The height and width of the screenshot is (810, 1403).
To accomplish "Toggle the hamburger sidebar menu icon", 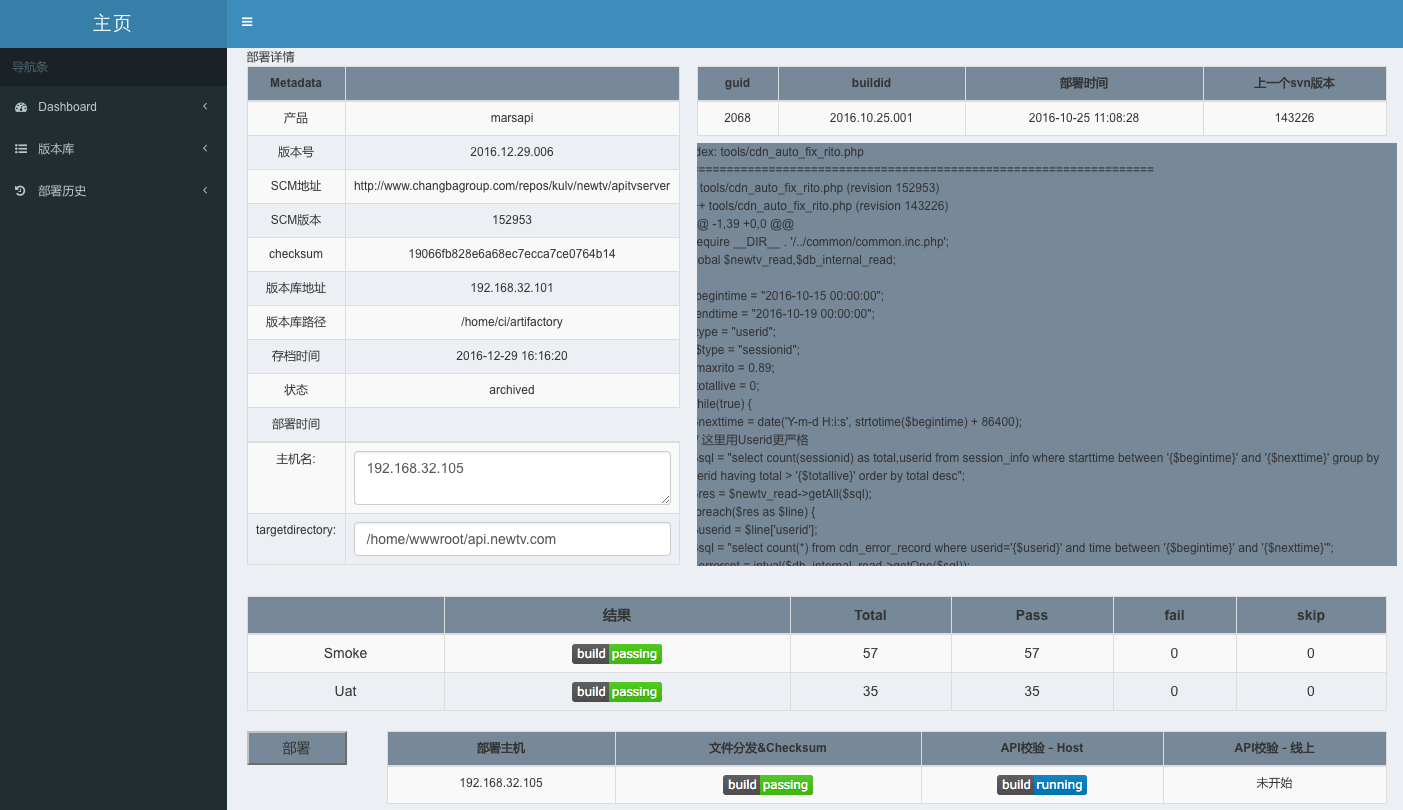I will (247, 22).
